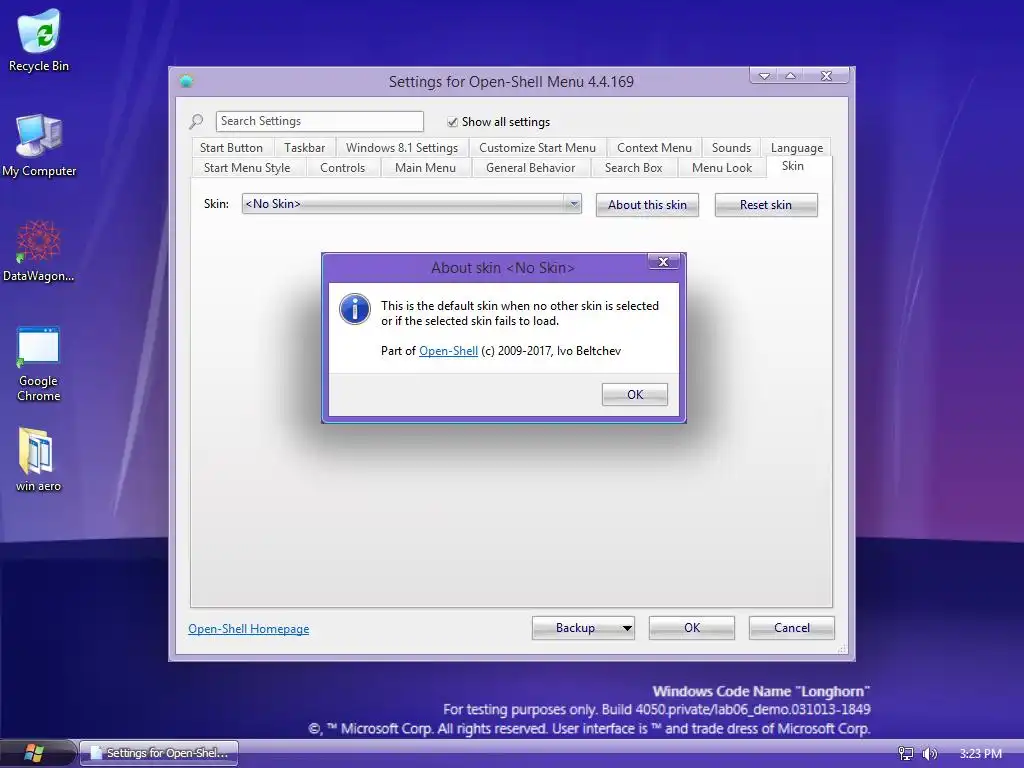Click the Settings for Open-Shell taskbar button
Screen dimensions: 1024x768
(159, 753)
